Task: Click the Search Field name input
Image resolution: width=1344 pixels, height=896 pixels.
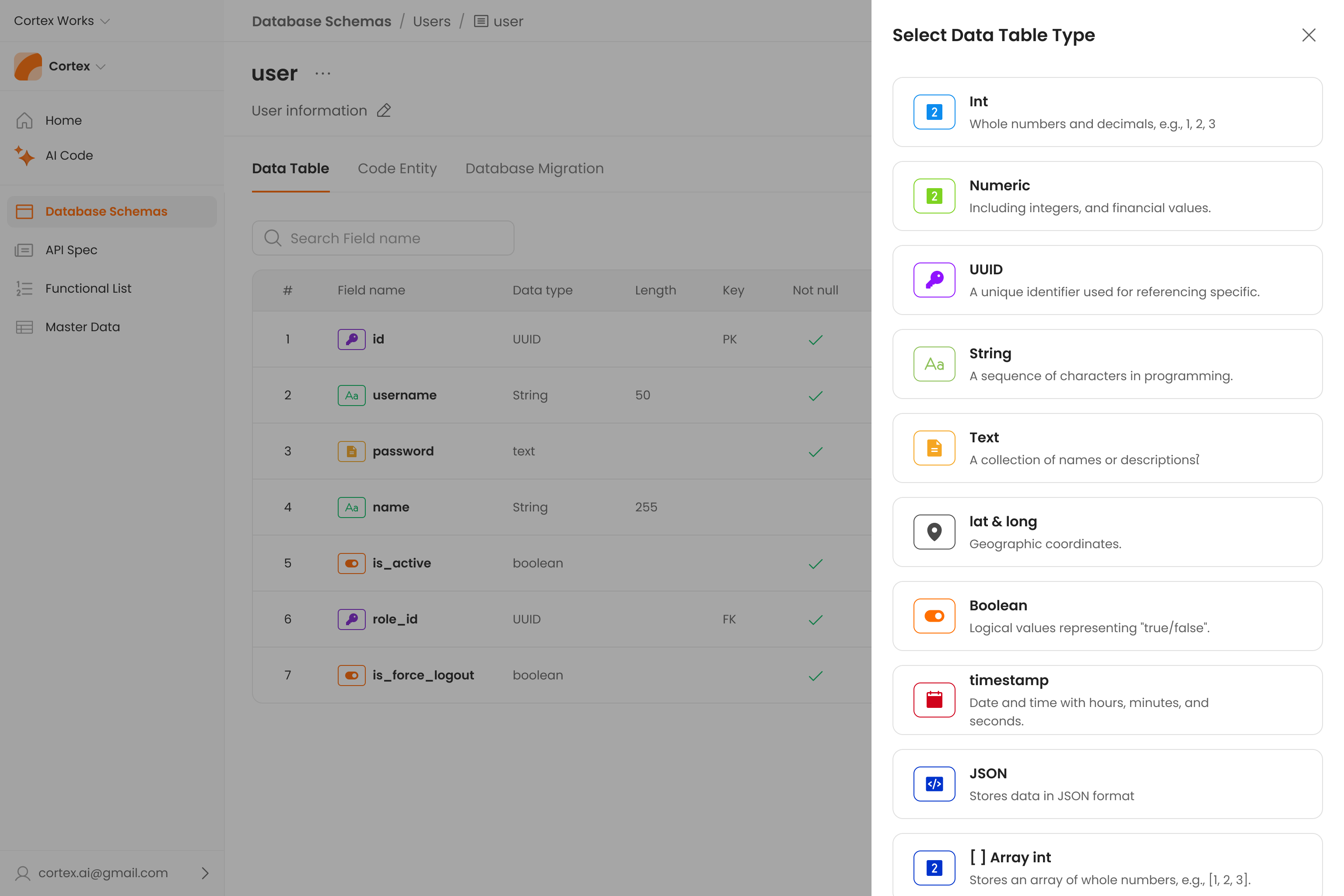Action: tap(383, 238)
